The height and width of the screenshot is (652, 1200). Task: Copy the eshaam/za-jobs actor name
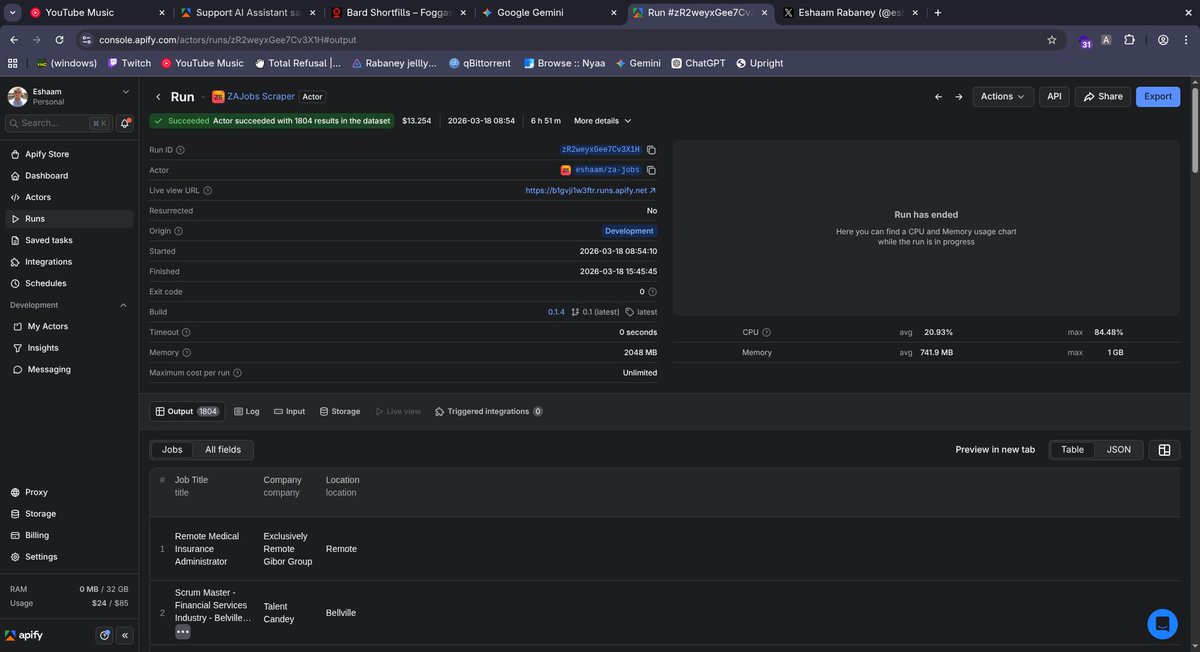[x=651, y=170]
